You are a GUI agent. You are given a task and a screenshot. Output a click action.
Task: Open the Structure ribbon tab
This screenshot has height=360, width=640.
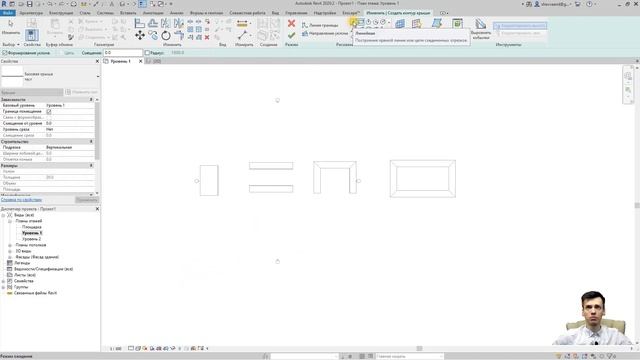coord(61,13)
